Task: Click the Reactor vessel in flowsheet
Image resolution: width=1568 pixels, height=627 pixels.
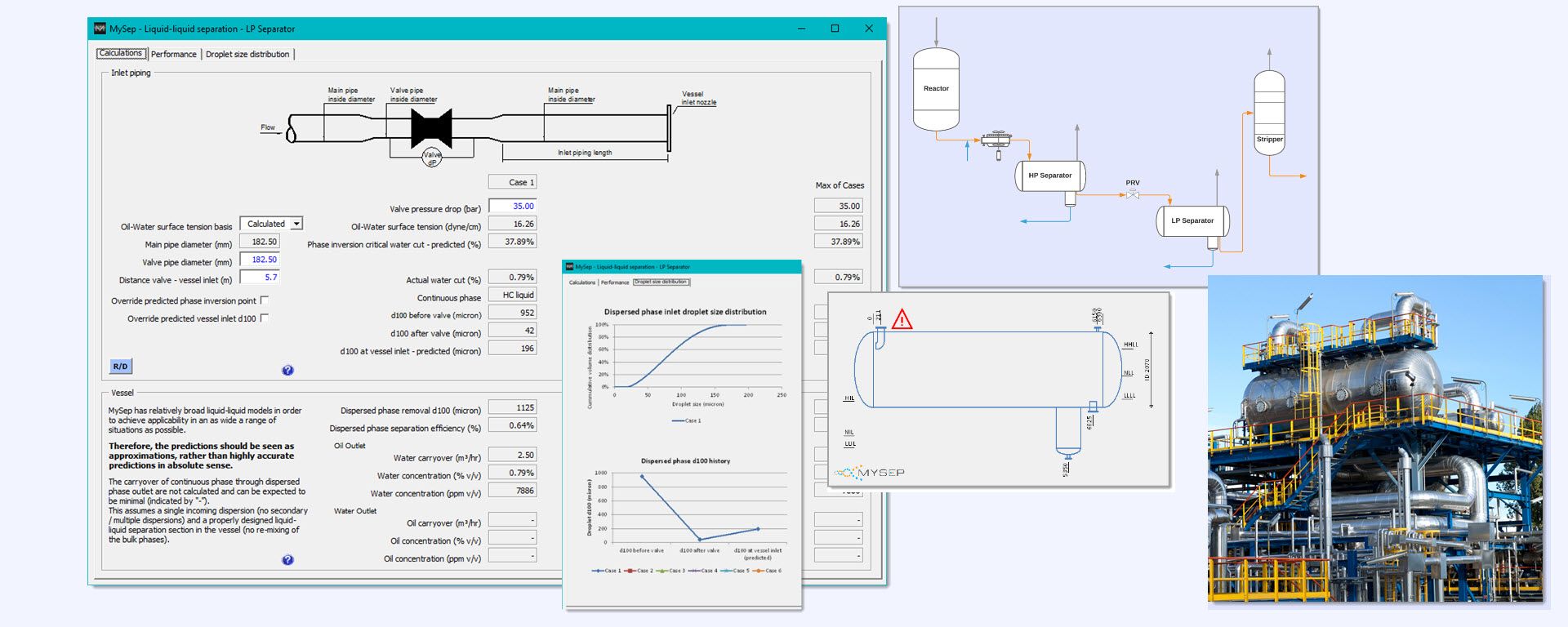Action: tap(936, 89)
